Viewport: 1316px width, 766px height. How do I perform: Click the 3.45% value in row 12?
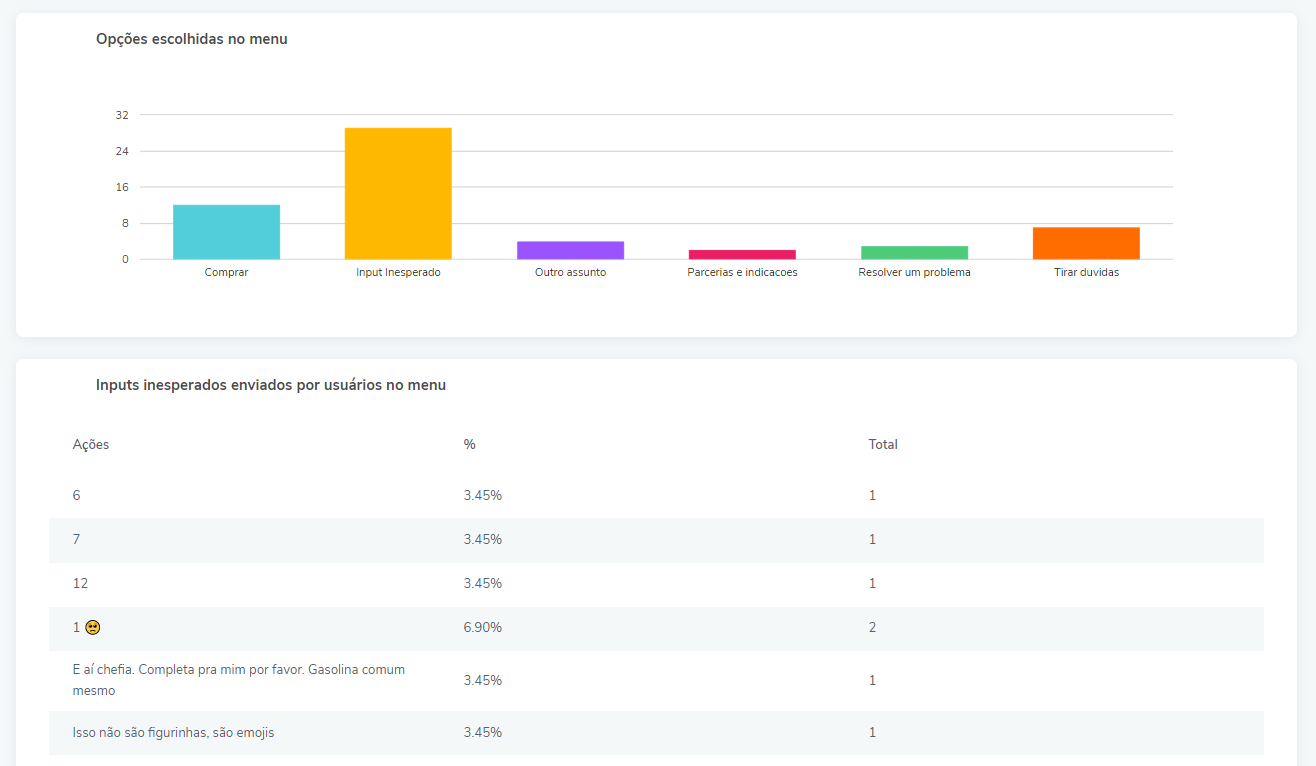tap(483, 583)
